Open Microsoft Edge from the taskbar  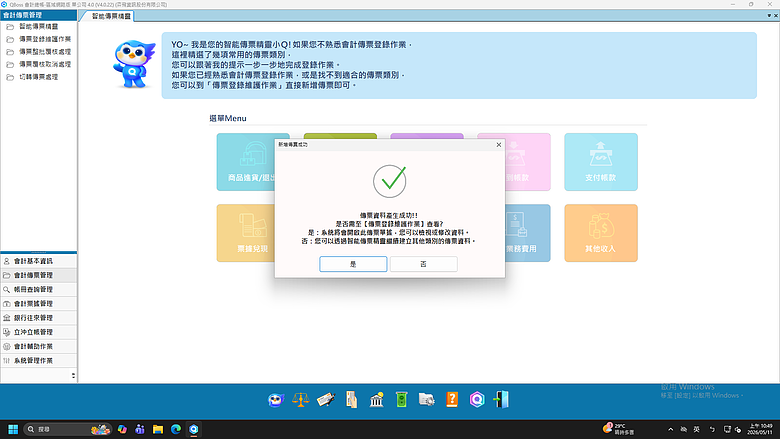(x=176, y=429)
